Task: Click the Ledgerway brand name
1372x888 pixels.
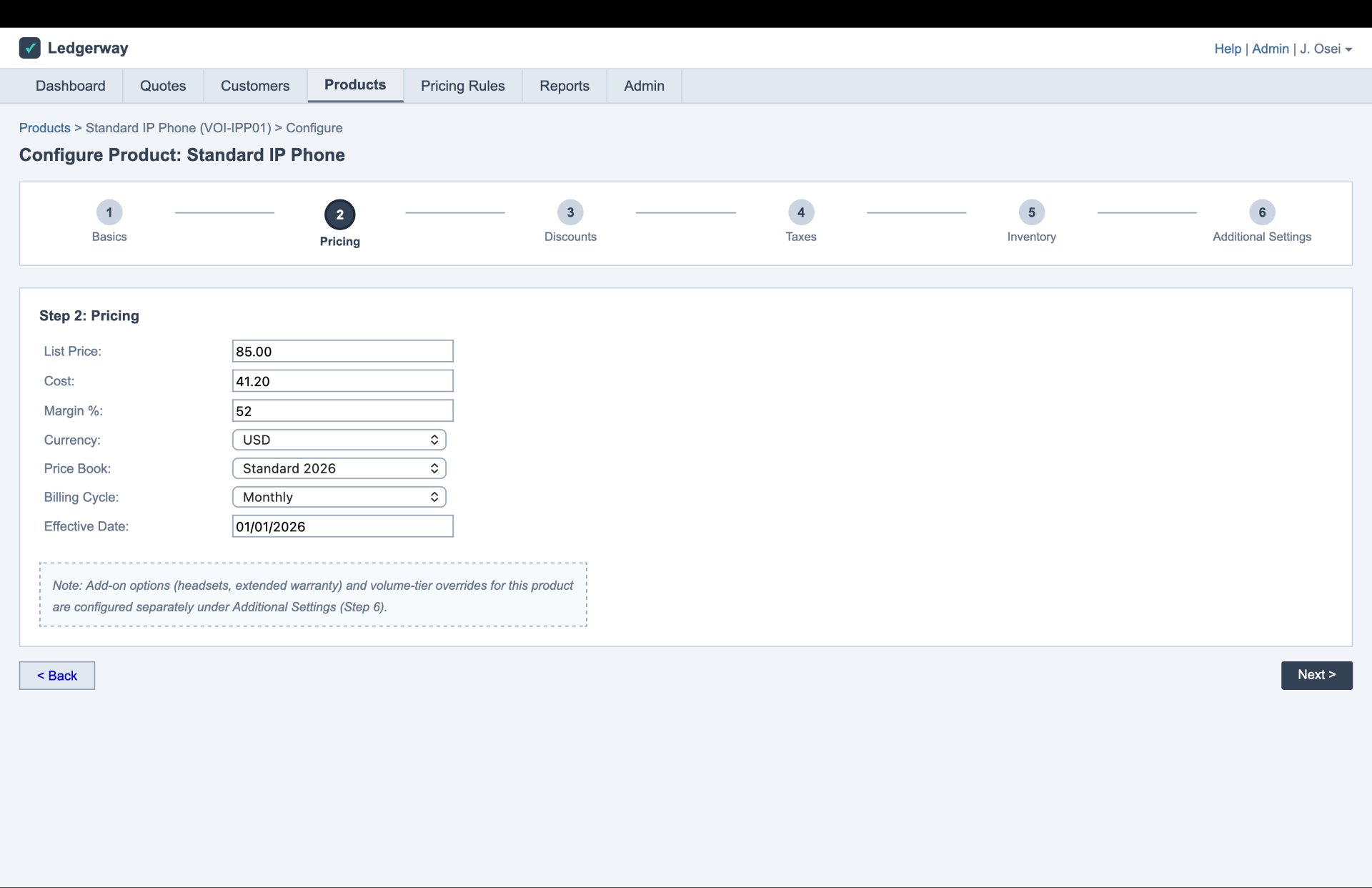Action: (88, 48)
